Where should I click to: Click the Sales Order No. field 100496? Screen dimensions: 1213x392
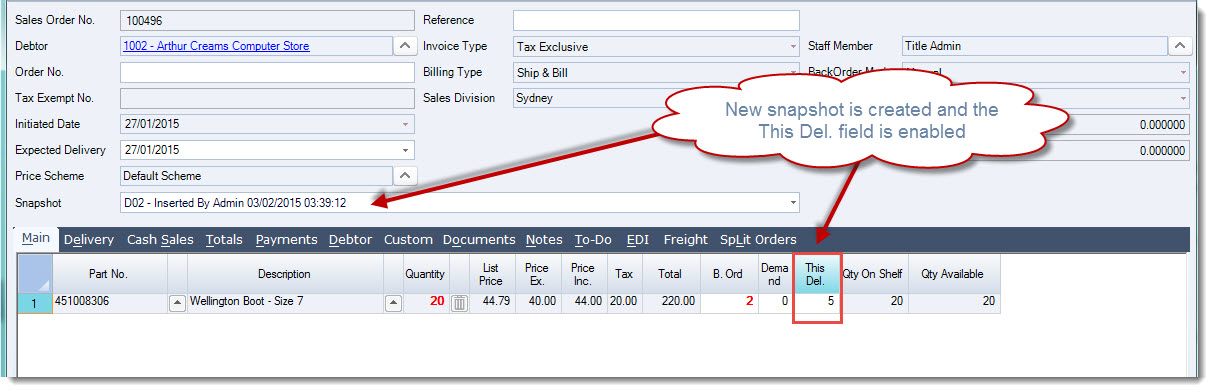(267, 20)
